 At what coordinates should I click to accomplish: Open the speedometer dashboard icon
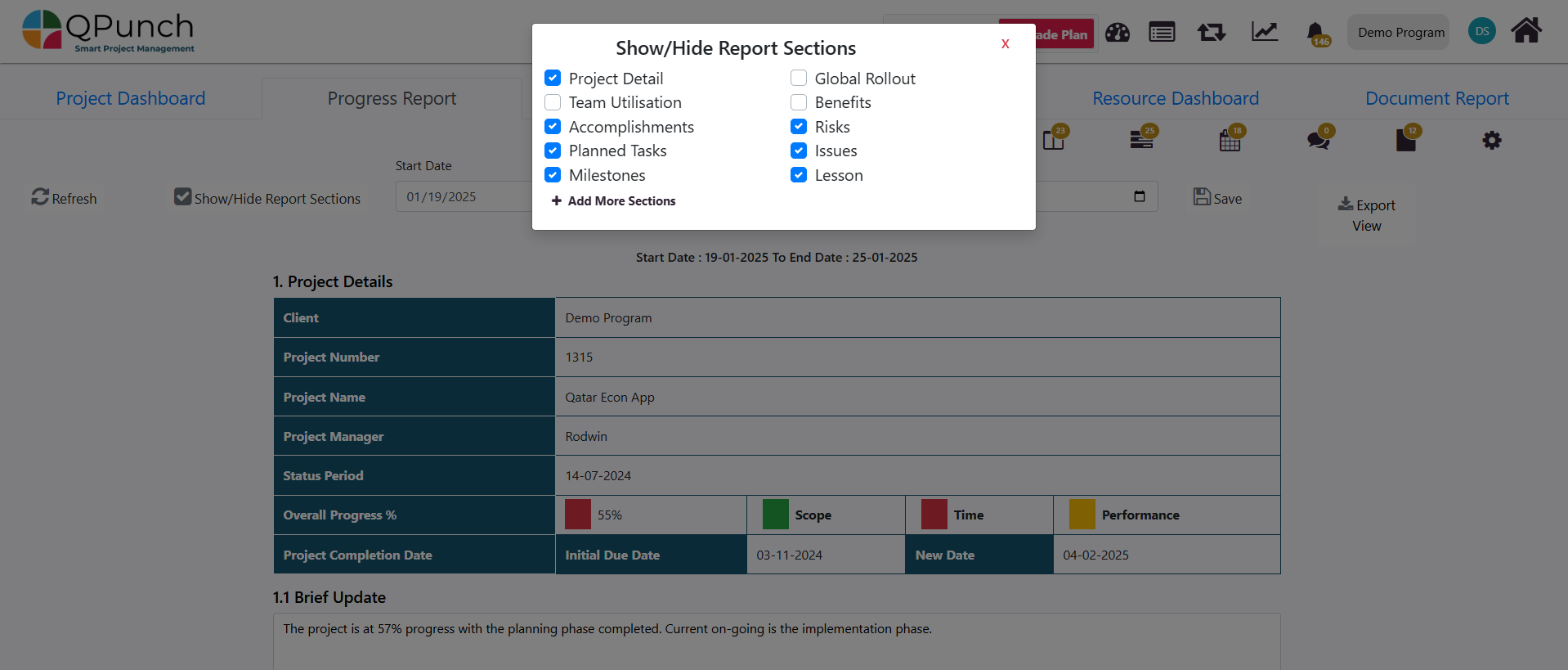tap(1117, 33)
